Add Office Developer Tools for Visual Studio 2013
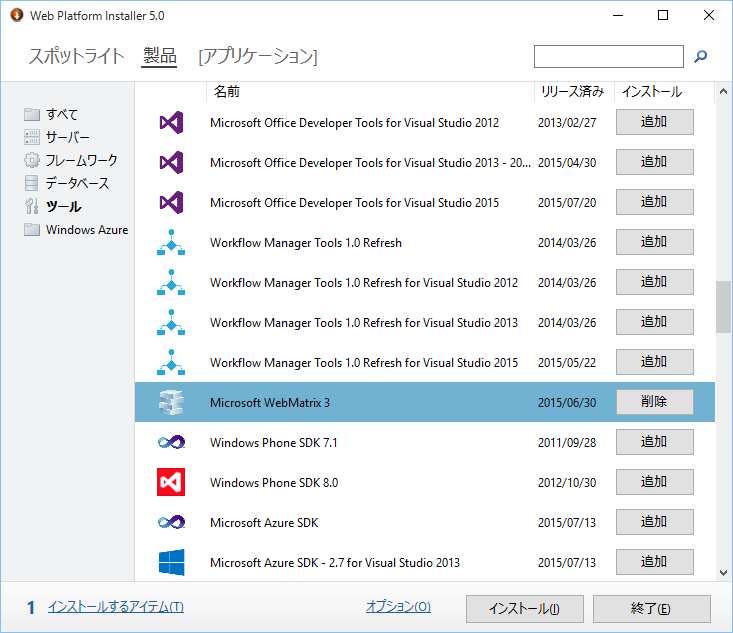 (x=654, y=162)
